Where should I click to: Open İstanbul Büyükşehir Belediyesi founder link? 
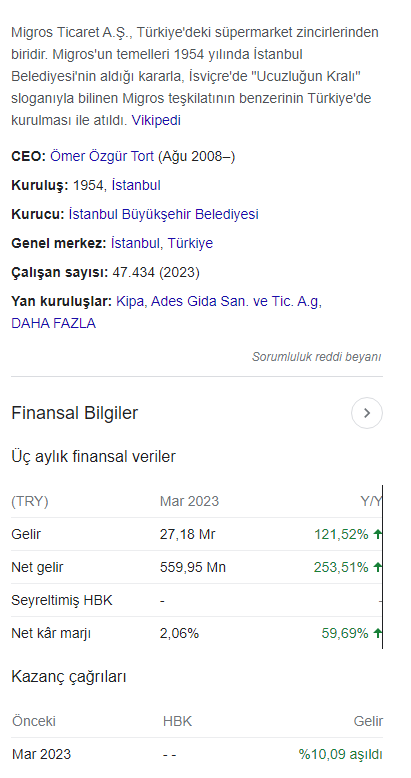163,214
